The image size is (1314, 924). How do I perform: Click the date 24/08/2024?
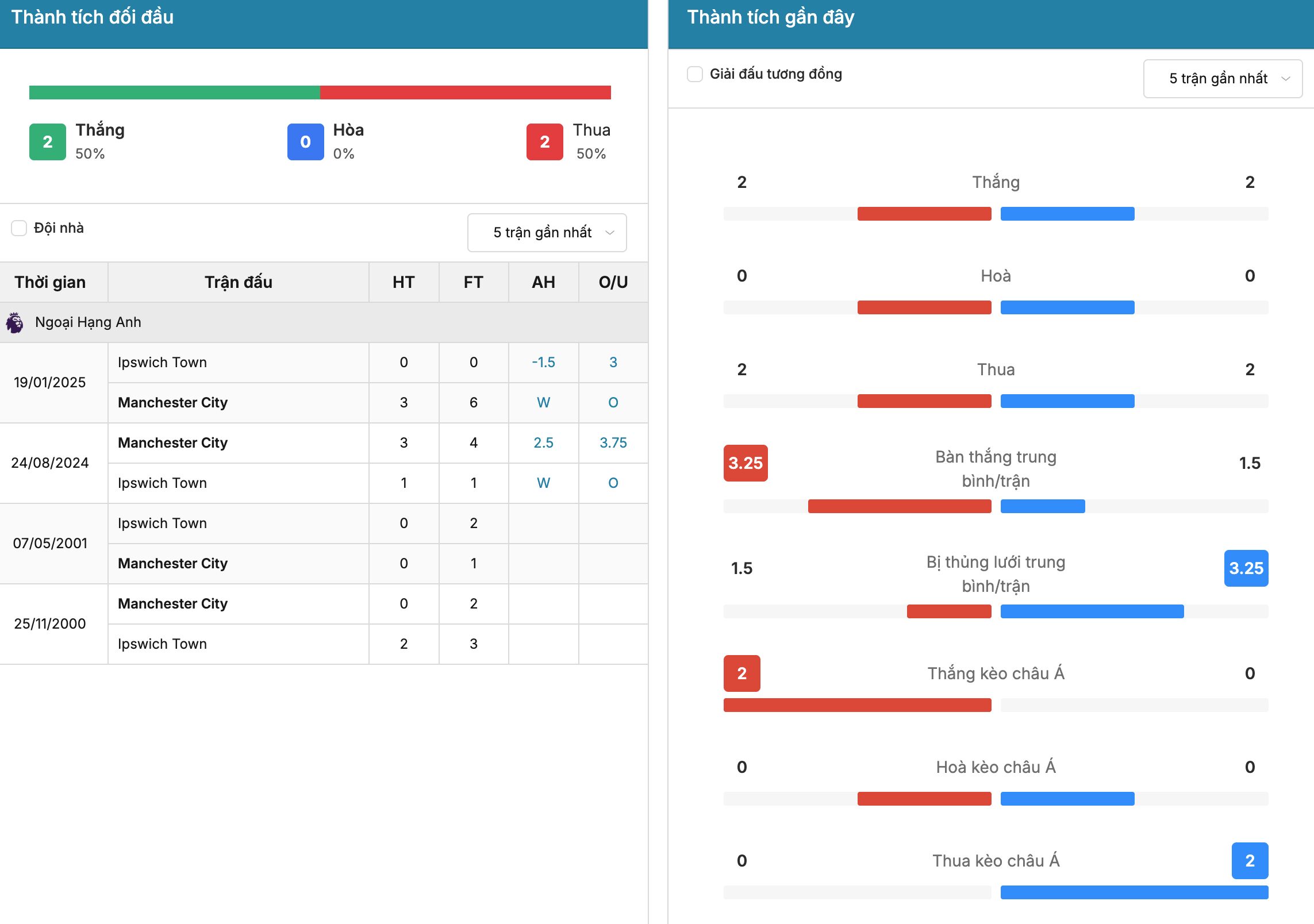point(50,463)
